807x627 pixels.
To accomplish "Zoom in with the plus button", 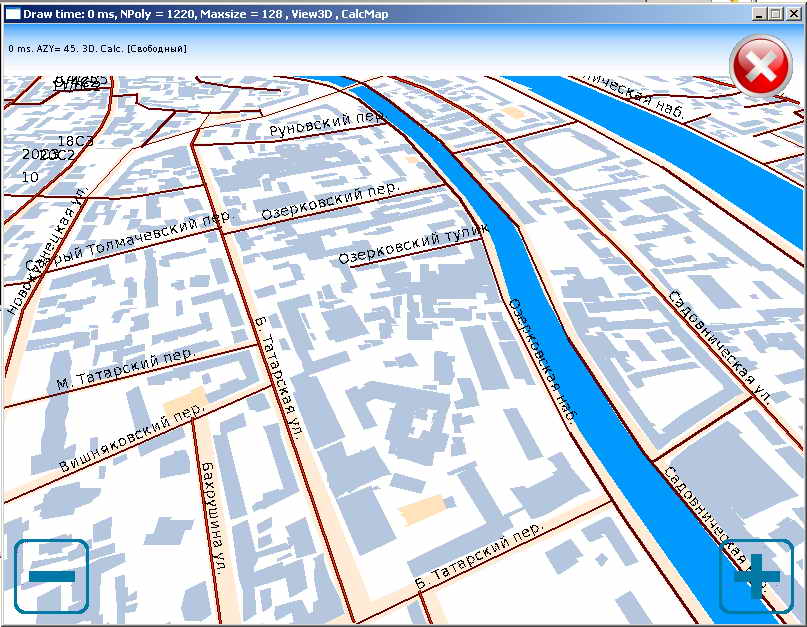I will 756,576.
